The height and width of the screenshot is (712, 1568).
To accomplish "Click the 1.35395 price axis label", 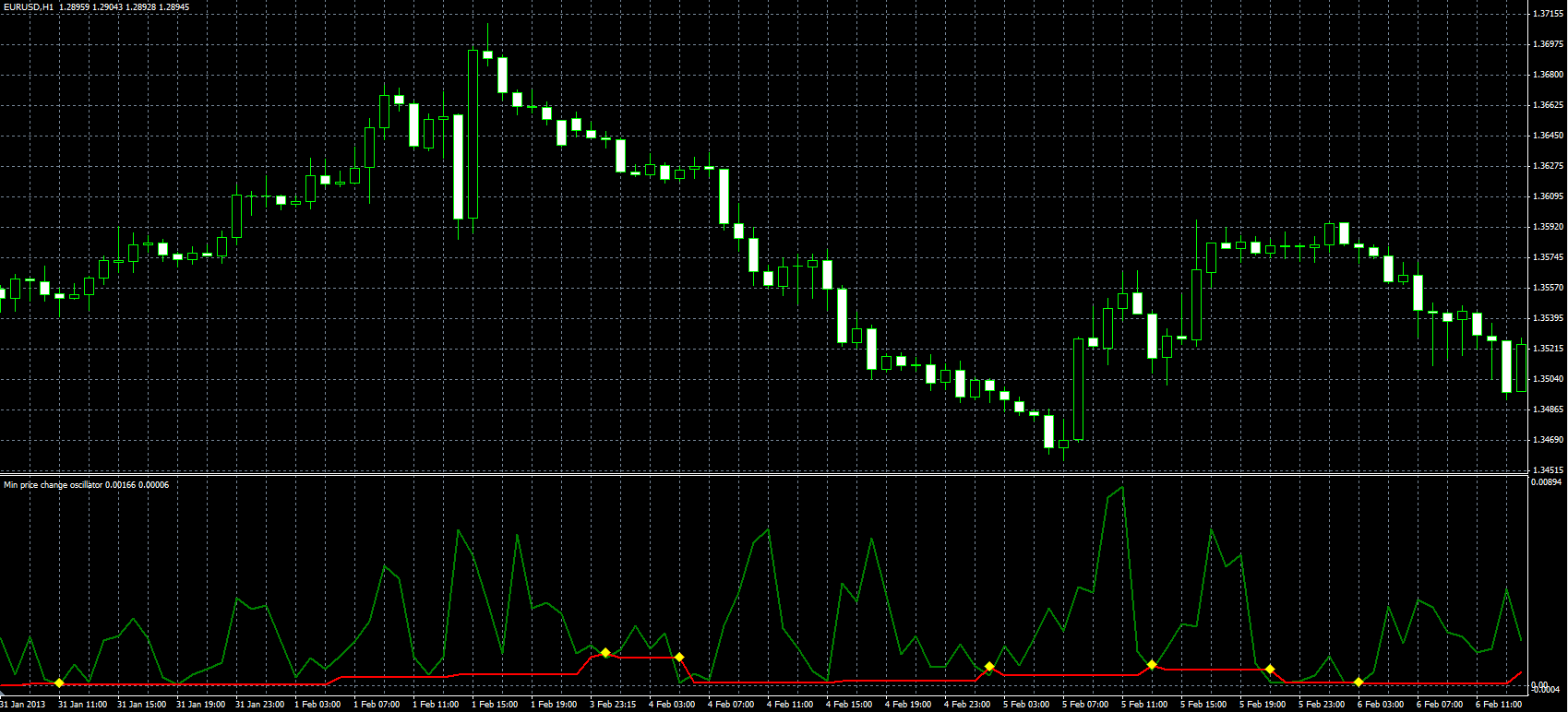I will pos(1547,318).
